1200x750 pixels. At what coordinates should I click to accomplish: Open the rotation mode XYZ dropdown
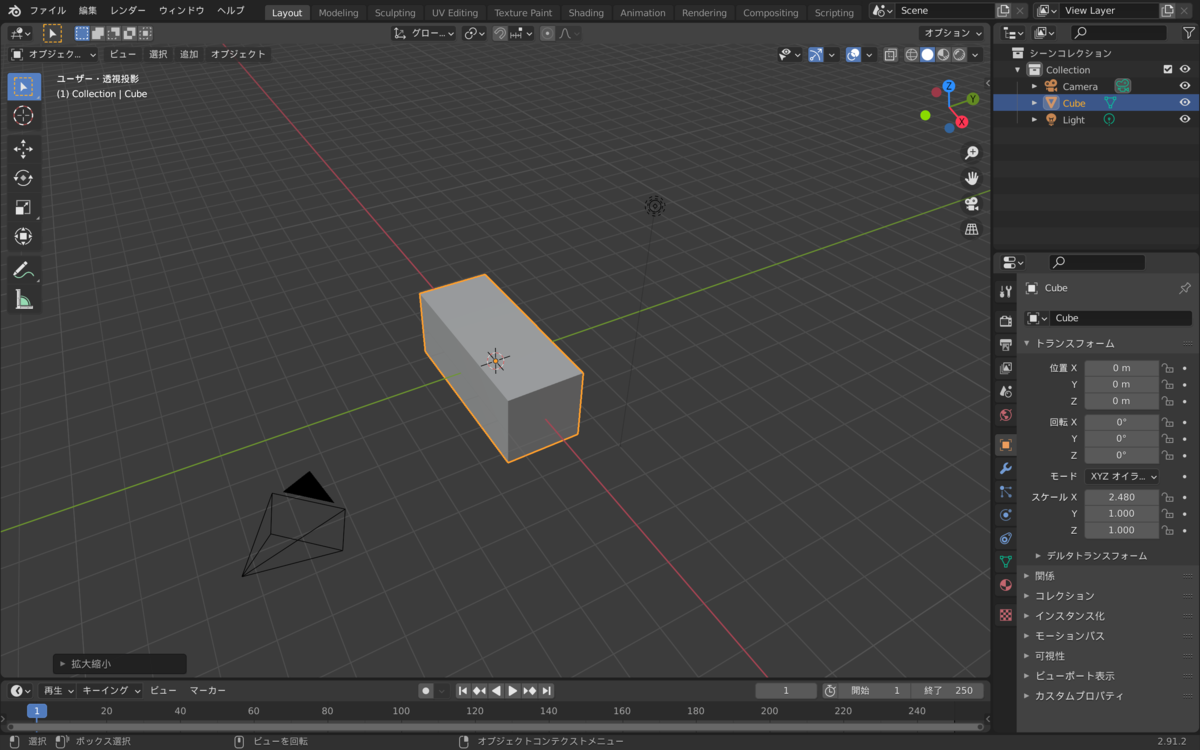1122,477
